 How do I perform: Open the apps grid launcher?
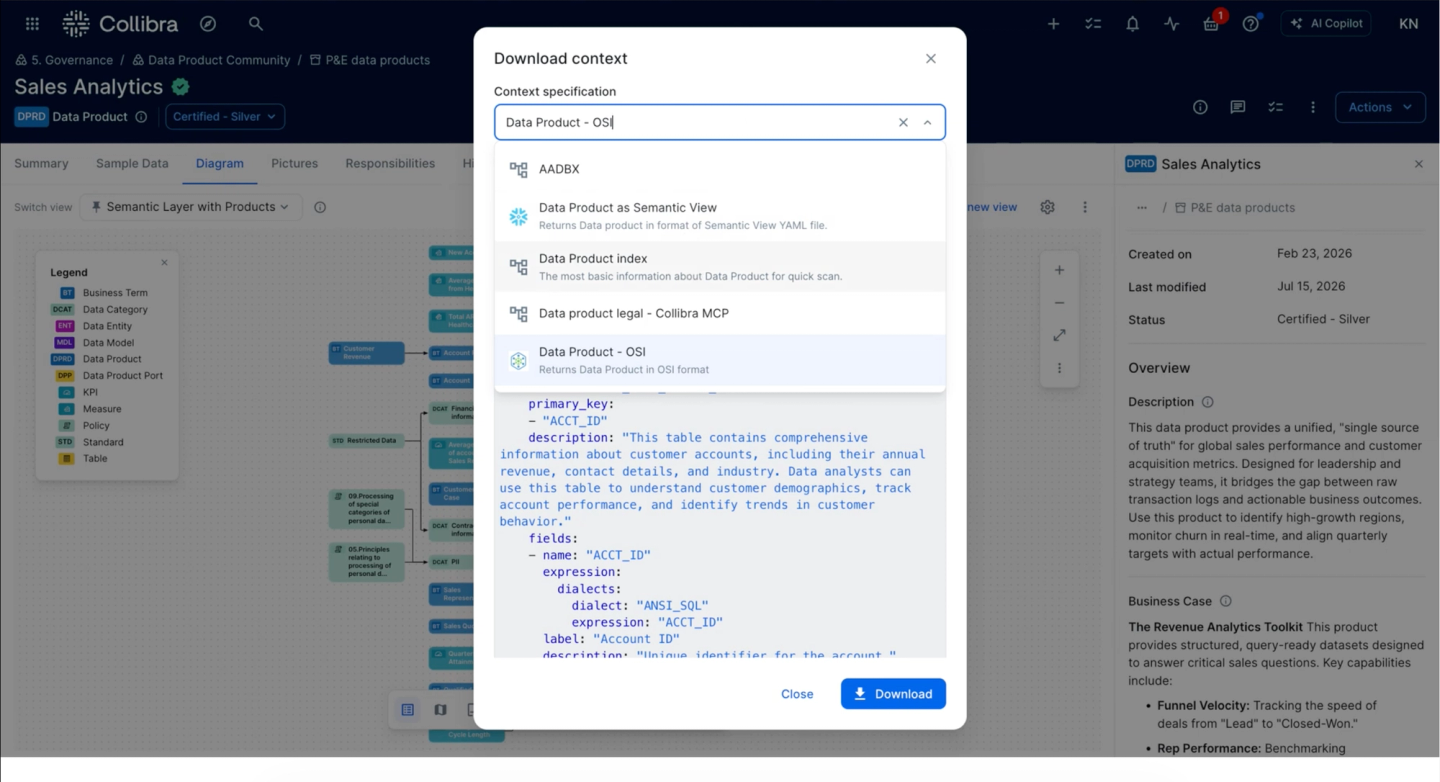[x=32, y=23]
